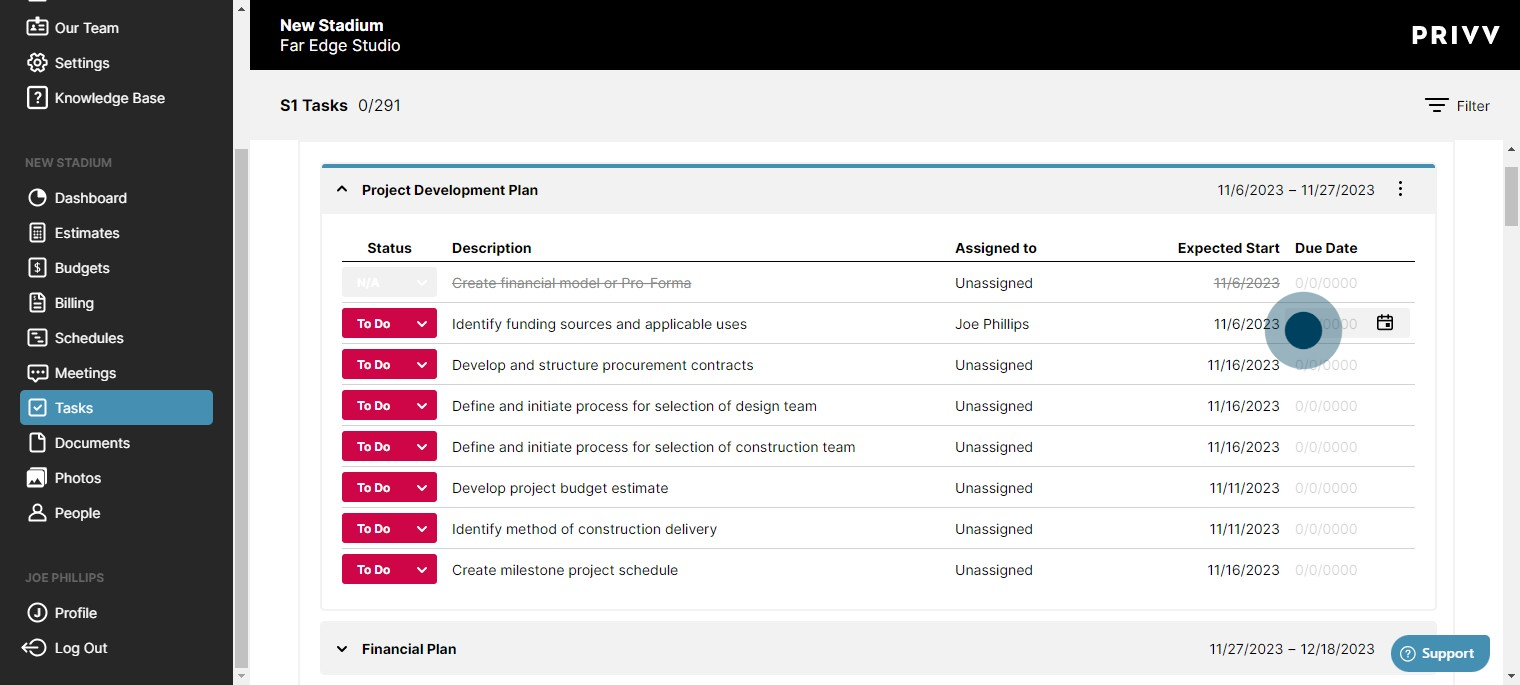Click the sidebar vertical scrollbar
The image size is (1520, 685).
pyautogui.click(x=240, y=408)
